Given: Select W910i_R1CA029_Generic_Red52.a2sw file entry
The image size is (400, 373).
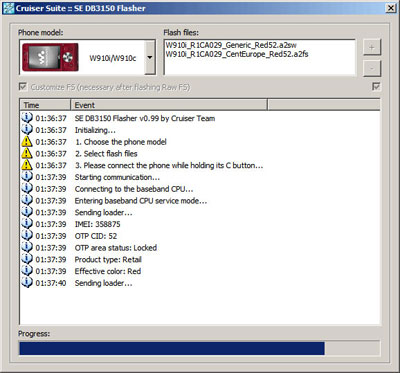Looking at the screenshot, I should 231,45.
